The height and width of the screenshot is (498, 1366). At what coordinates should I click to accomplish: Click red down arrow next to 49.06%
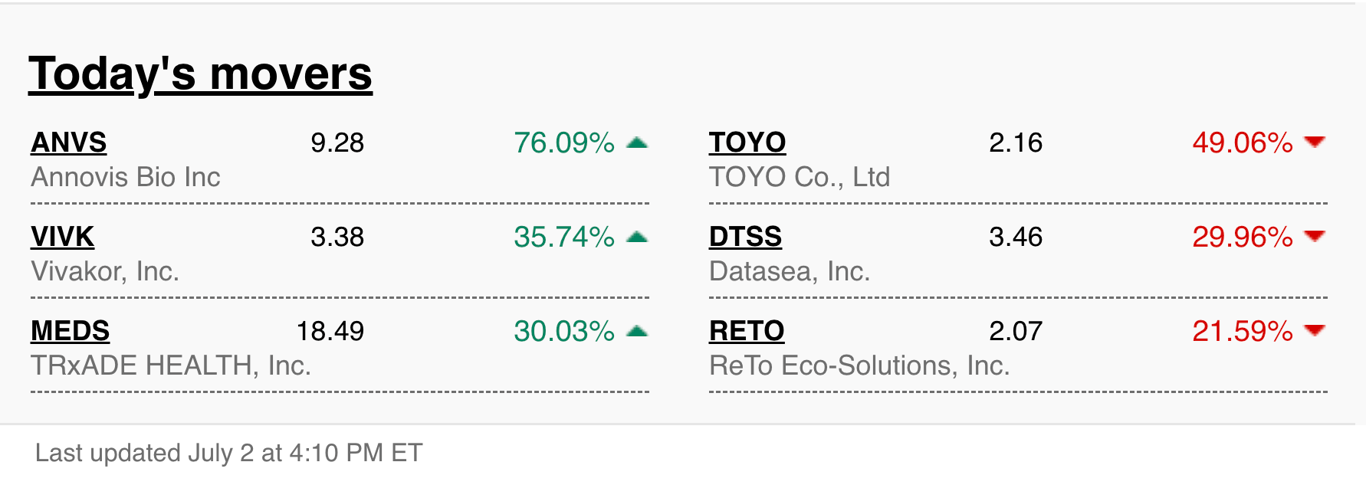1315,143
